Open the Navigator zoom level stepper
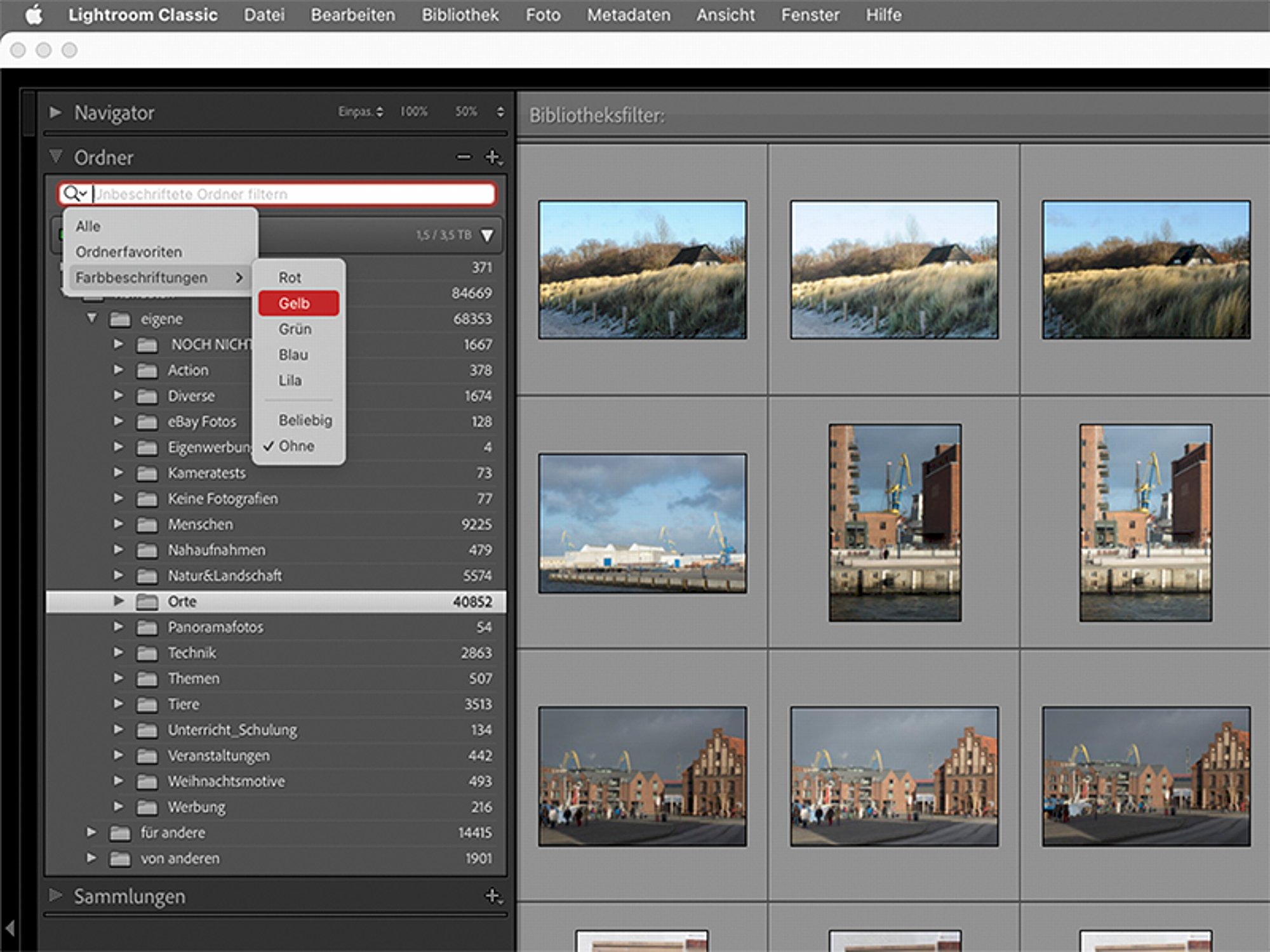1270x952 pixels. coord(500,112)
